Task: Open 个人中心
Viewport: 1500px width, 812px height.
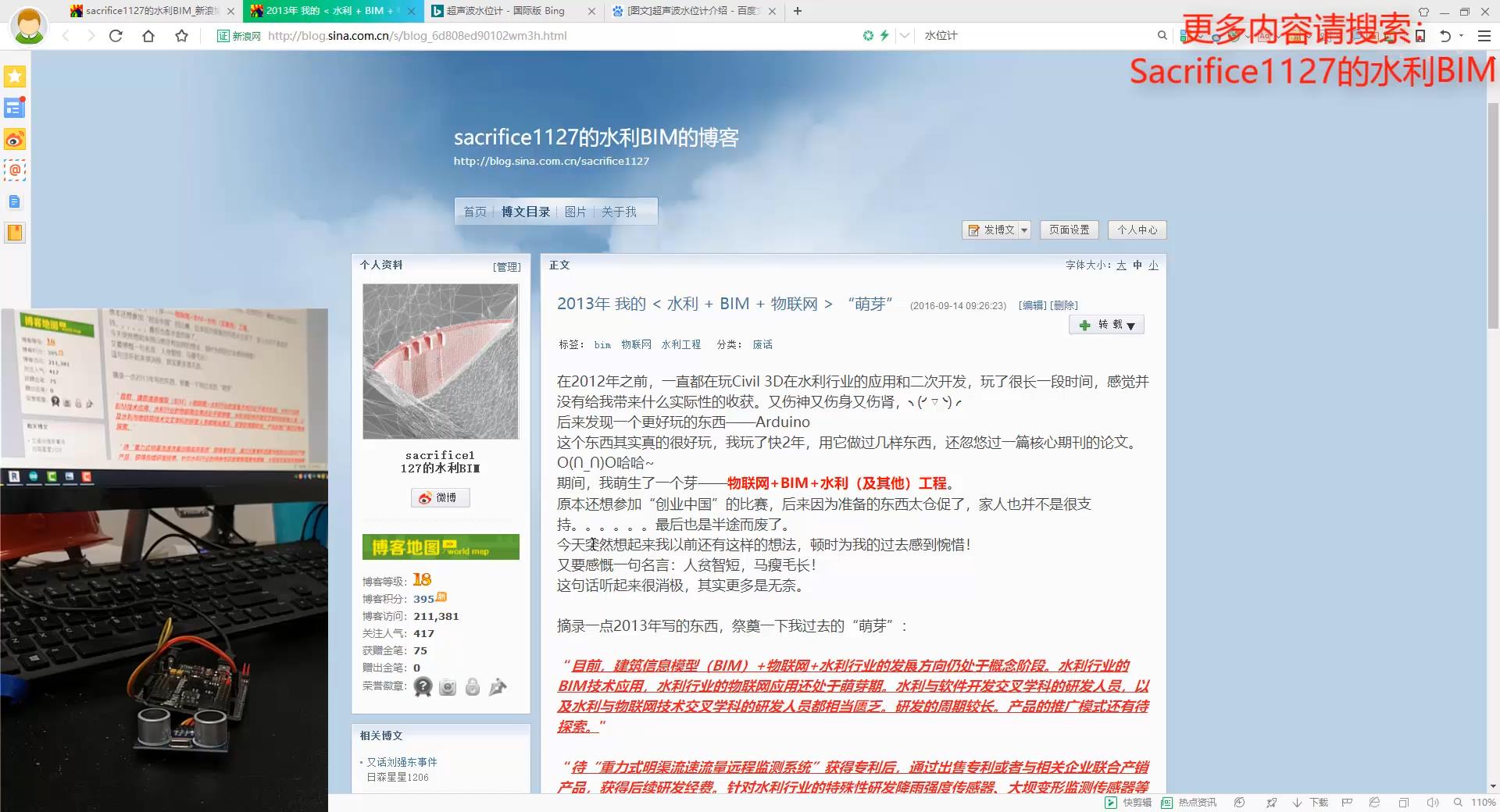Action: 1137,230
